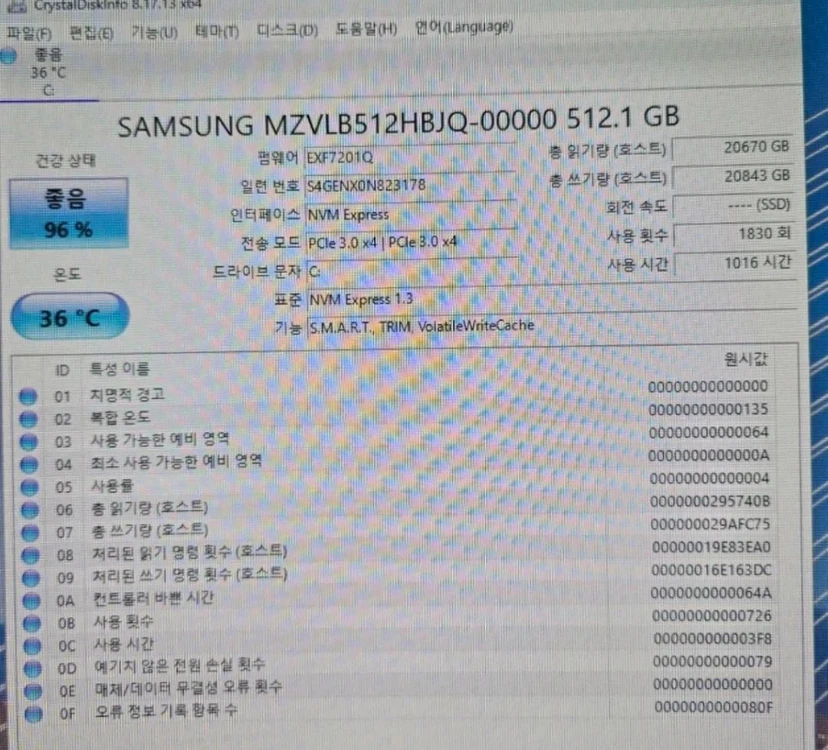The height and width of the screenshot is (750, 828).
Task: Click the 드라이브 문자 field C:
Action: (412, 271)
